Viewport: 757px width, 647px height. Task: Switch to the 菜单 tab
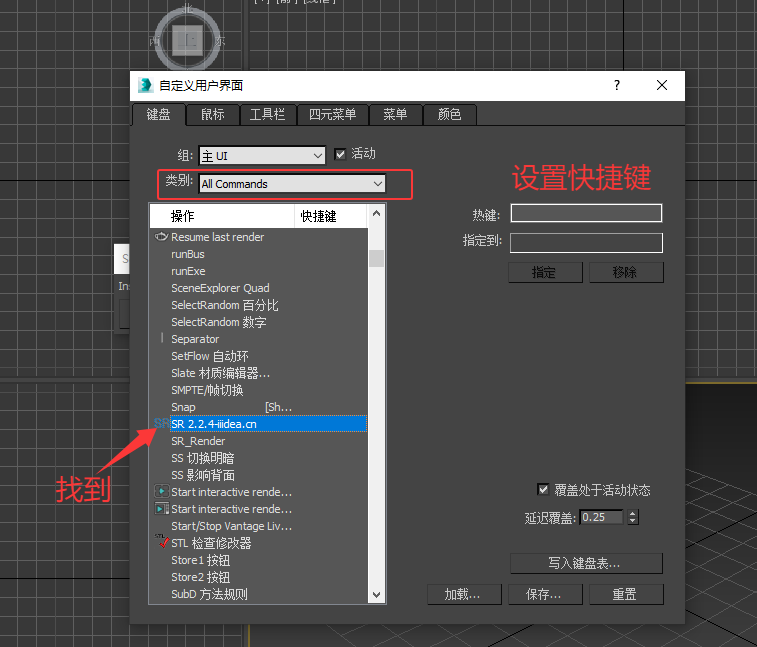395,114
